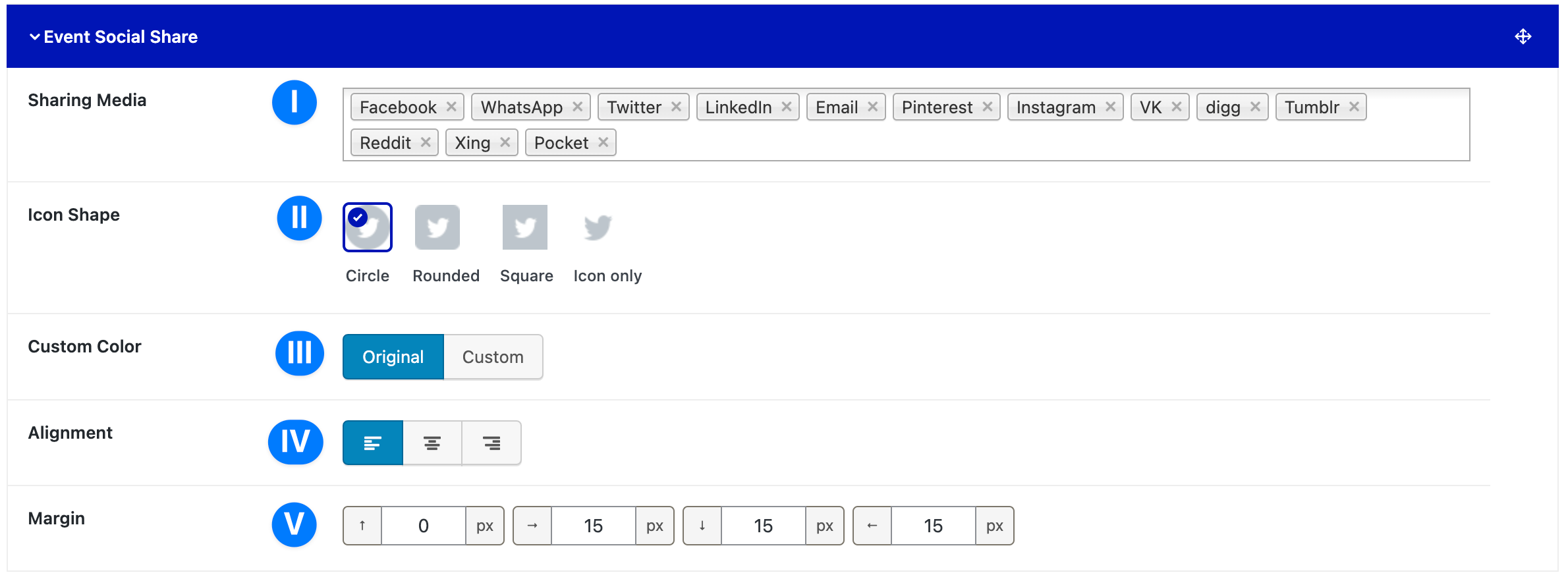1568x581 pixels.
Task: Click the move handle icon in header
Action: pyautogui.click(x=1523, y=37)
